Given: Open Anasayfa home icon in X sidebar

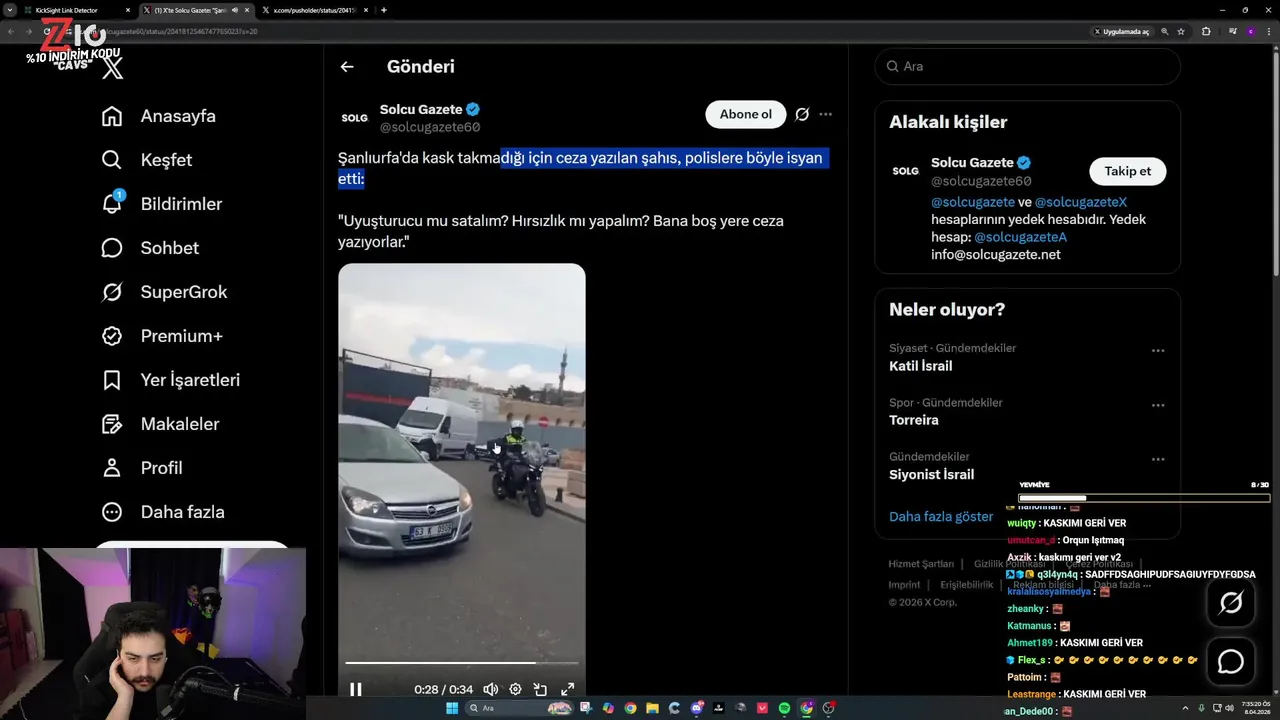Looking at the screenshot, I should pyautogui.click(x=112, y=116).
